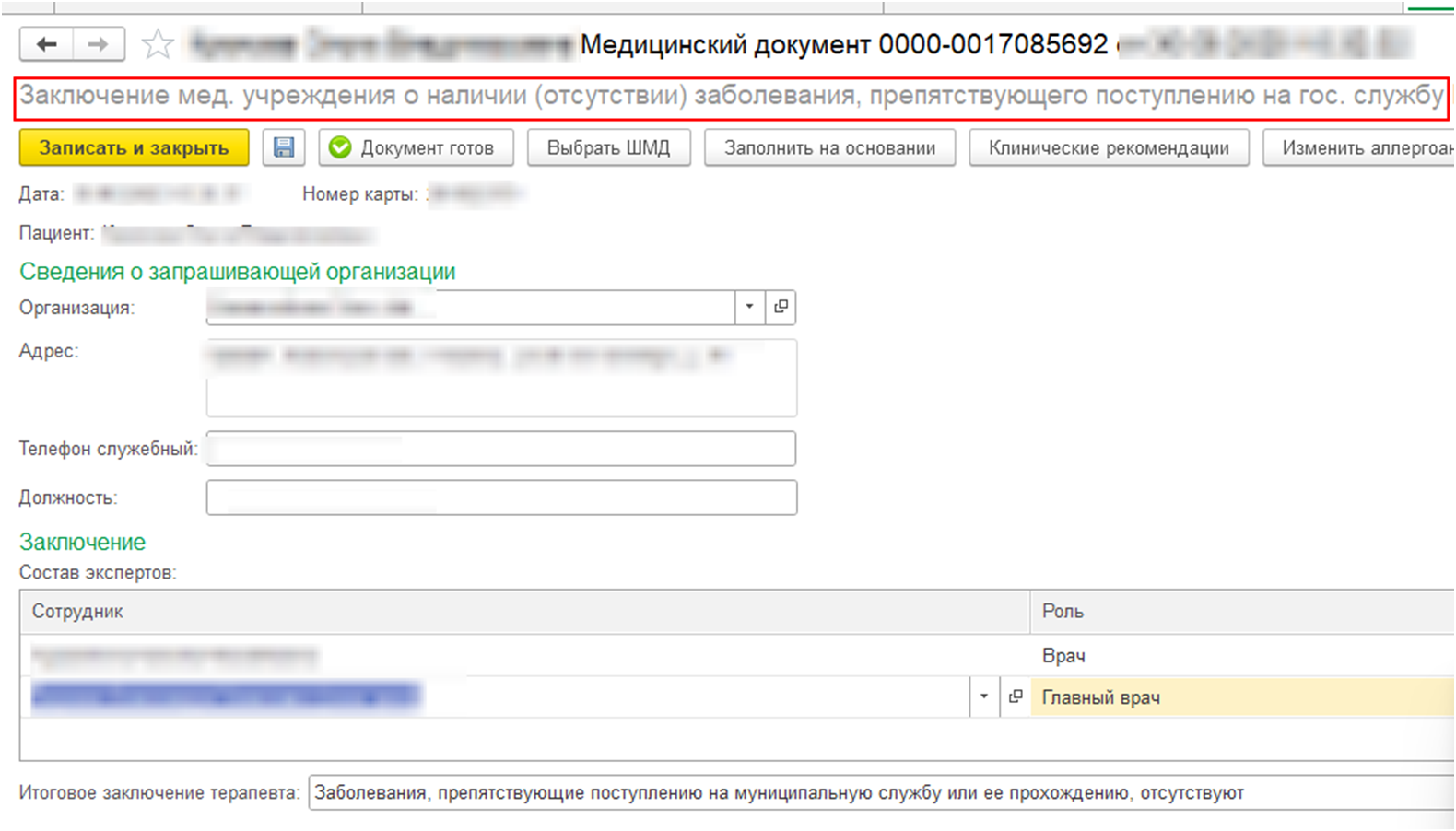
Task: Focus the Телефон служебный field
Action: click(x=501, y=449)
